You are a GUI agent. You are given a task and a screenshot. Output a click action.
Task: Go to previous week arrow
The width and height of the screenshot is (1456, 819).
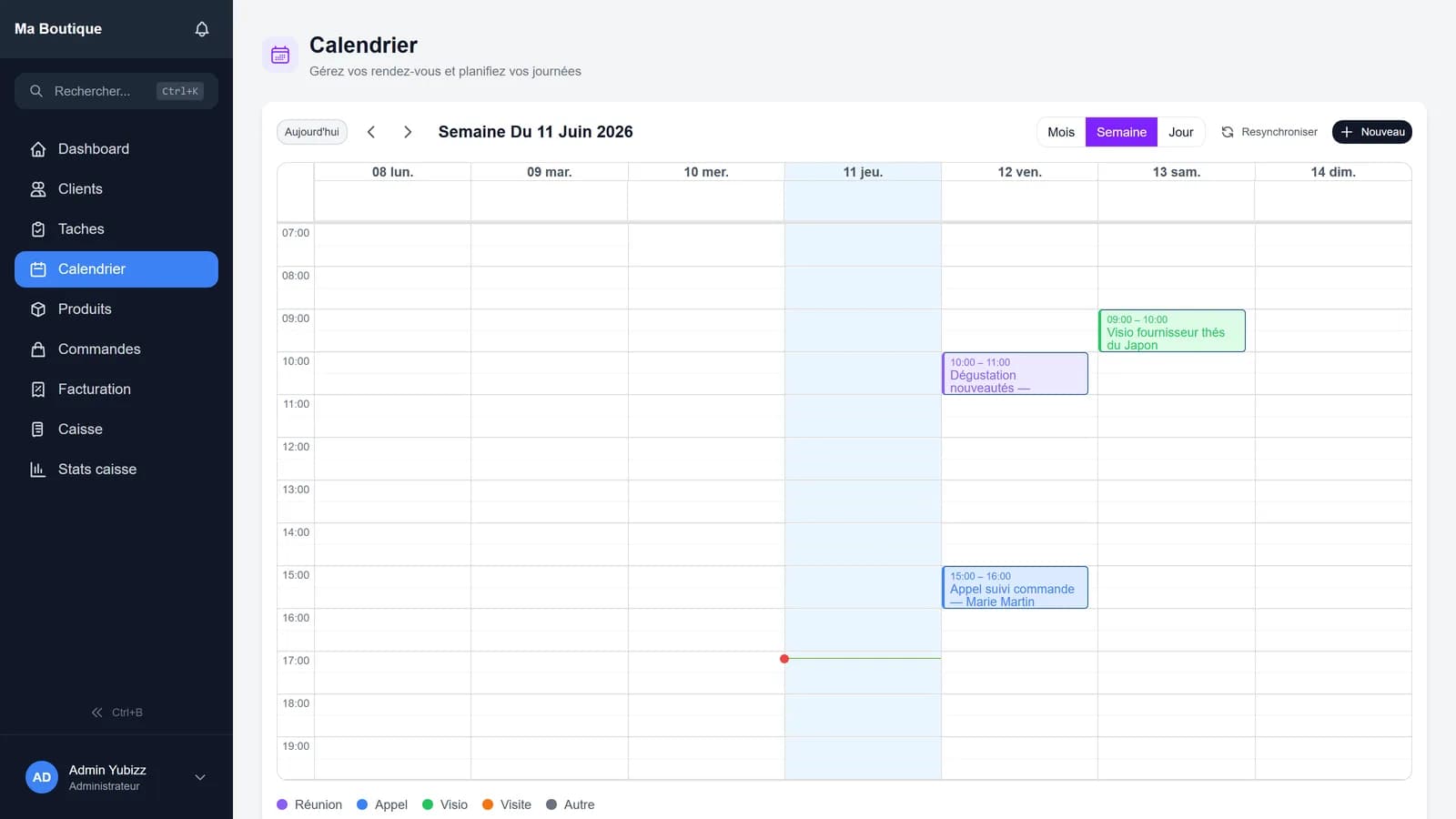point(371,132)
